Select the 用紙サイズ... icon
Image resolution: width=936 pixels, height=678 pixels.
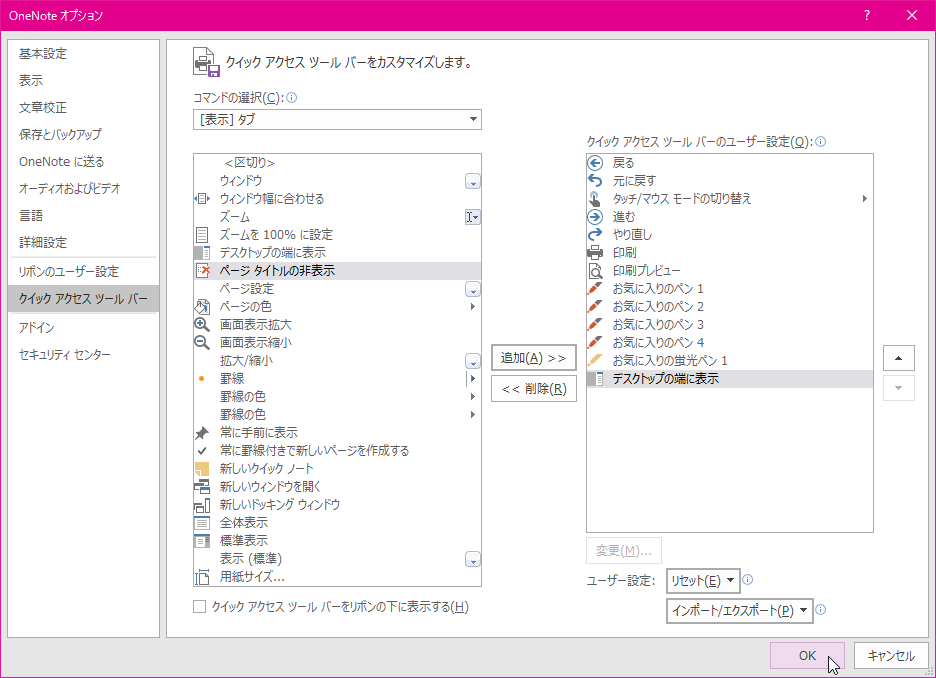click(202, 577)
